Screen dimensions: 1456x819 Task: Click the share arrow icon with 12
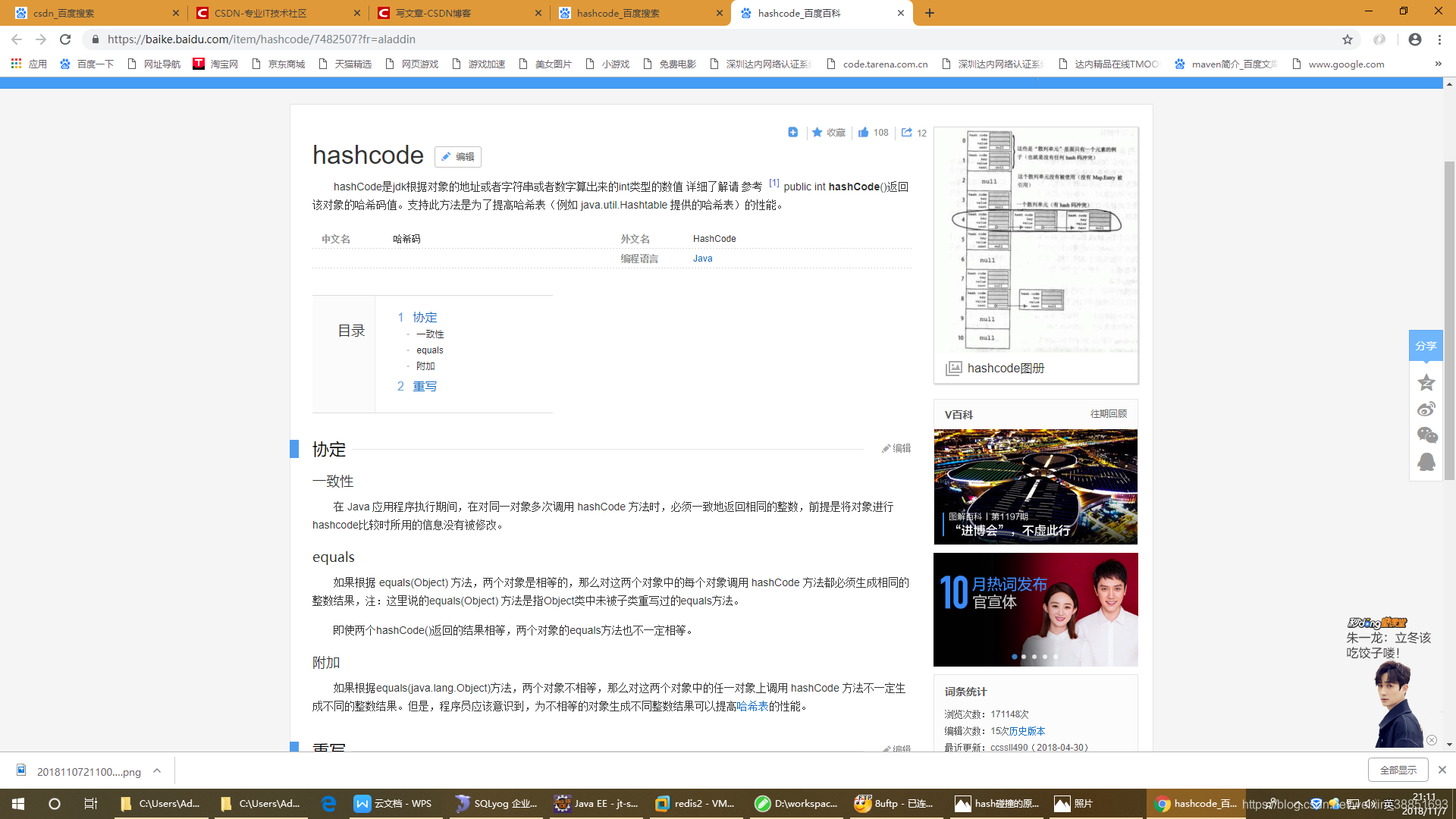pyautogui.click(x=906, y=132)
